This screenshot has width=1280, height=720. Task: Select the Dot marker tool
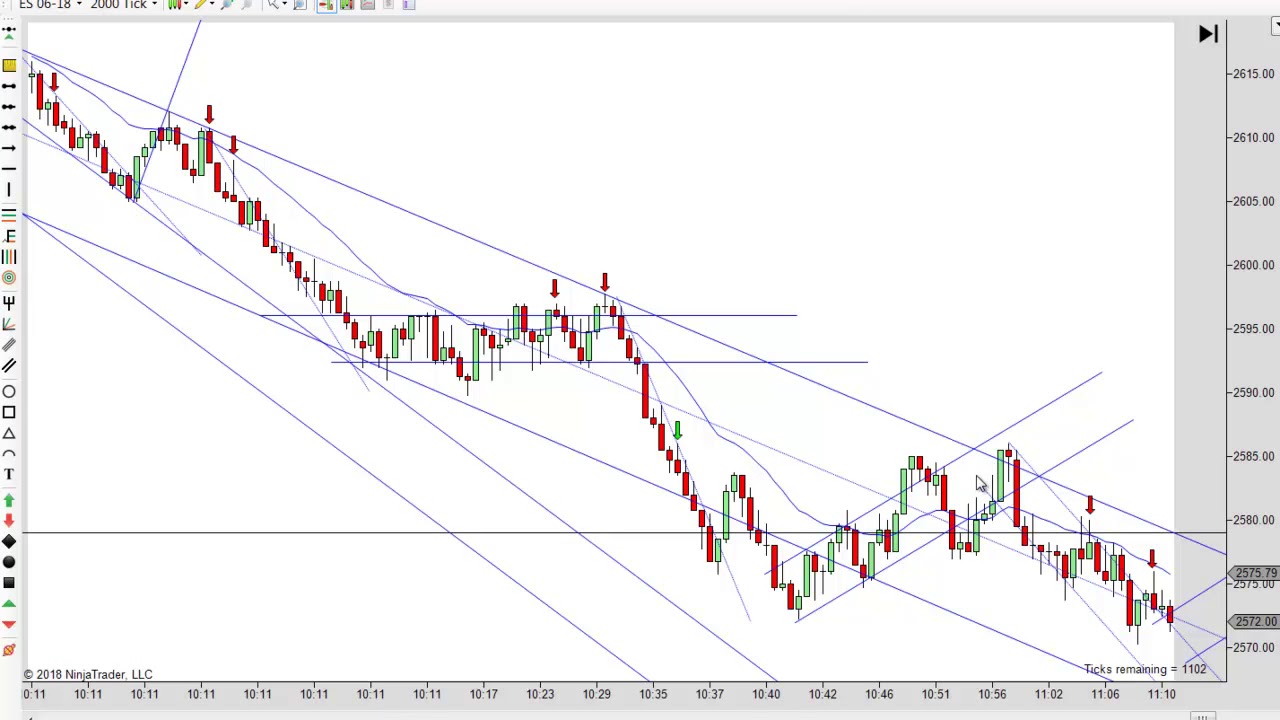[x=9, y=562]
